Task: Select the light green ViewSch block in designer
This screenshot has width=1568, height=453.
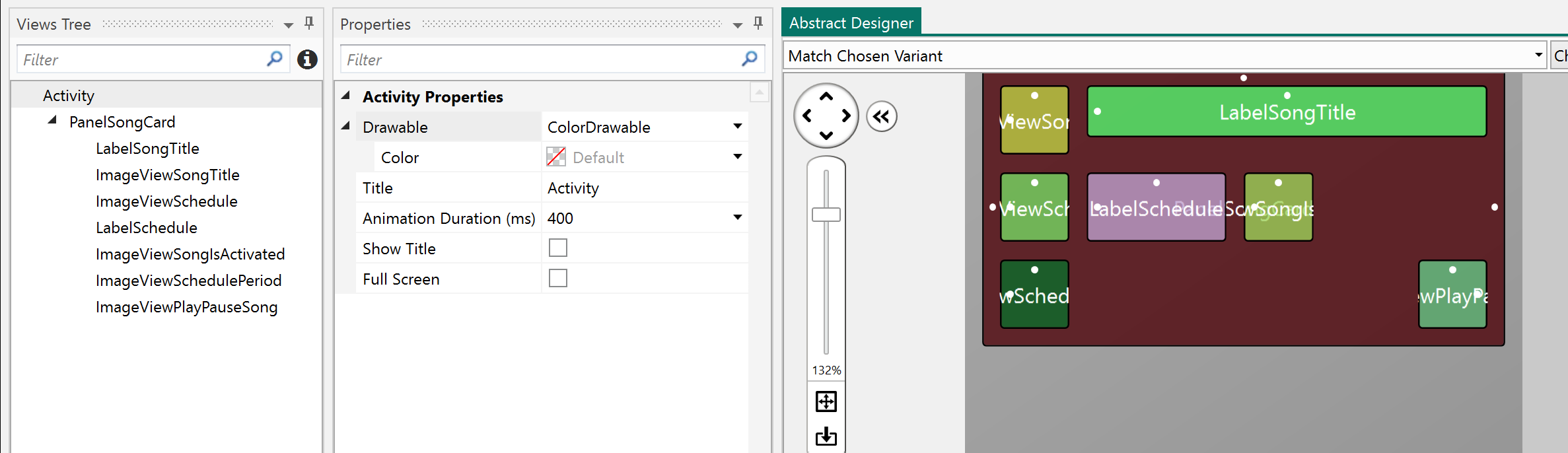Action: [1034, 207]
